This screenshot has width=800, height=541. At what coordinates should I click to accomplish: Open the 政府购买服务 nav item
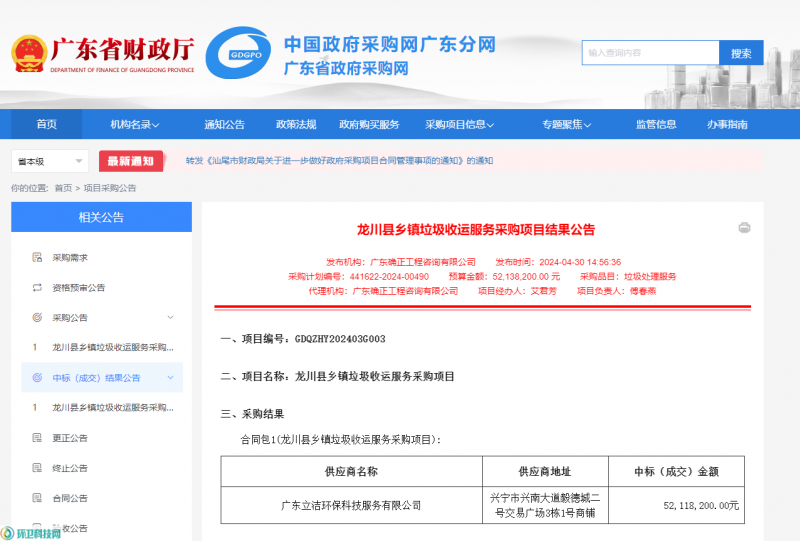pos(369,125)
